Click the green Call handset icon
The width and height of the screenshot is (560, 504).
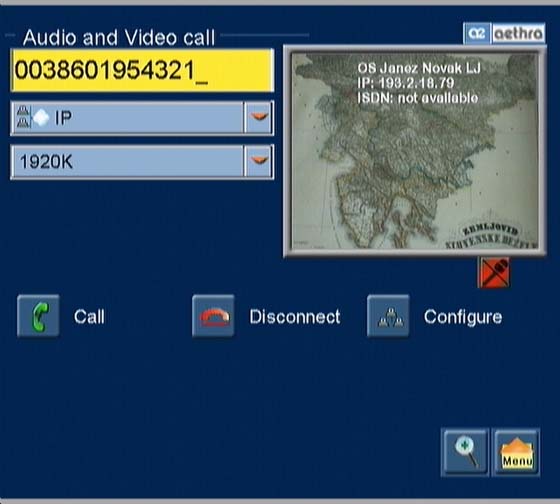pyautogui.click(x=38, y=316)
